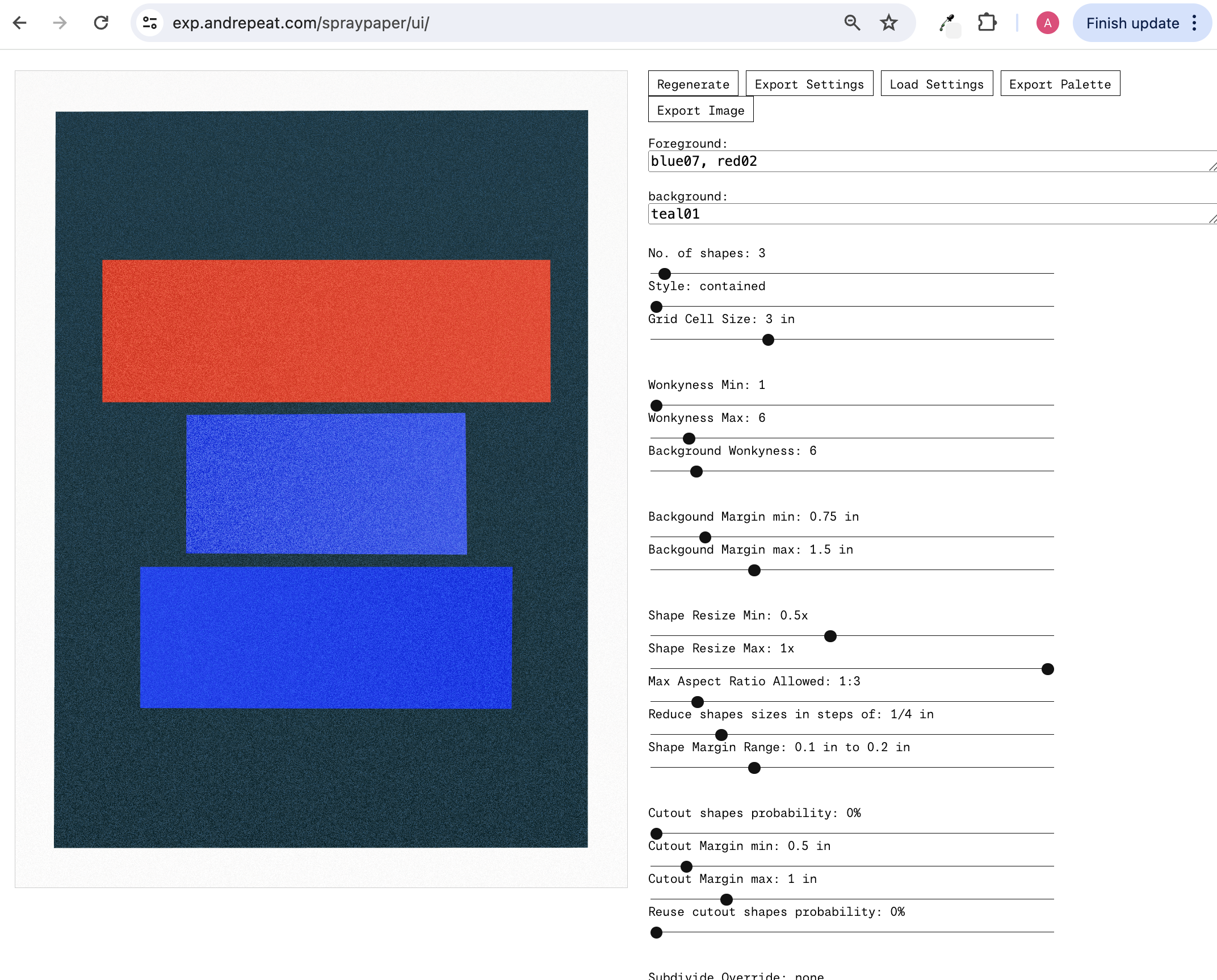Open the profile avatar A
This screenshot has height=980, width=1217.
point(1047,23)
